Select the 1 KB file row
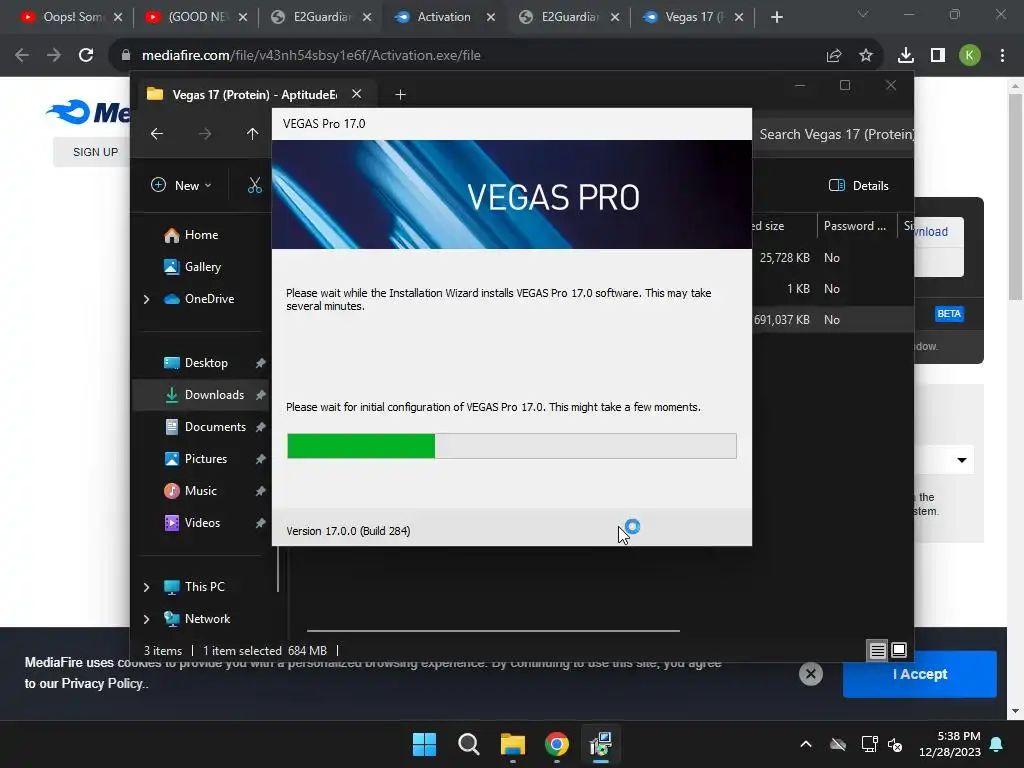Image resolution: width=1024 pixels, height=768 pixels. point(833,289)
